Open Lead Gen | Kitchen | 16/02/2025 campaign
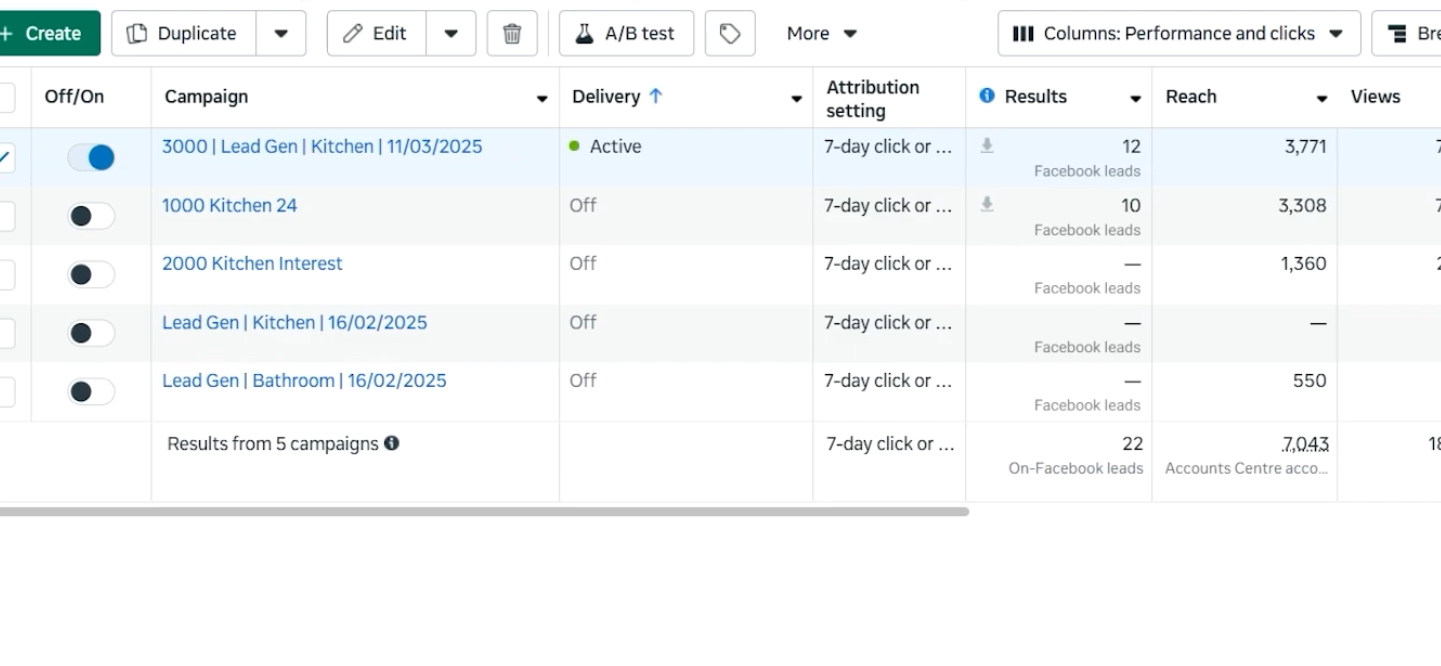Screen dimensions: 1441x666 294,322
